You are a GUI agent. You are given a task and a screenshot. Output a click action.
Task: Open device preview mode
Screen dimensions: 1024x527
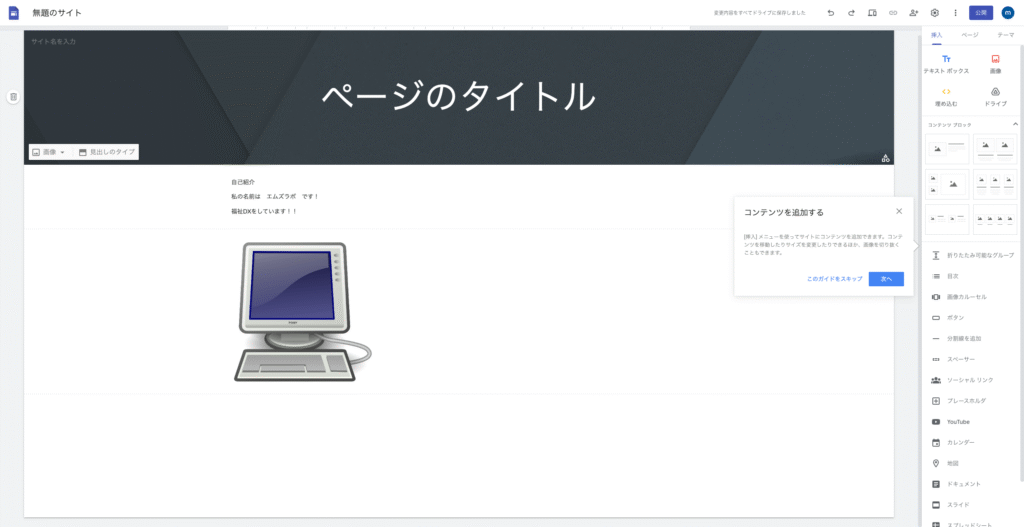click(872, 12)
